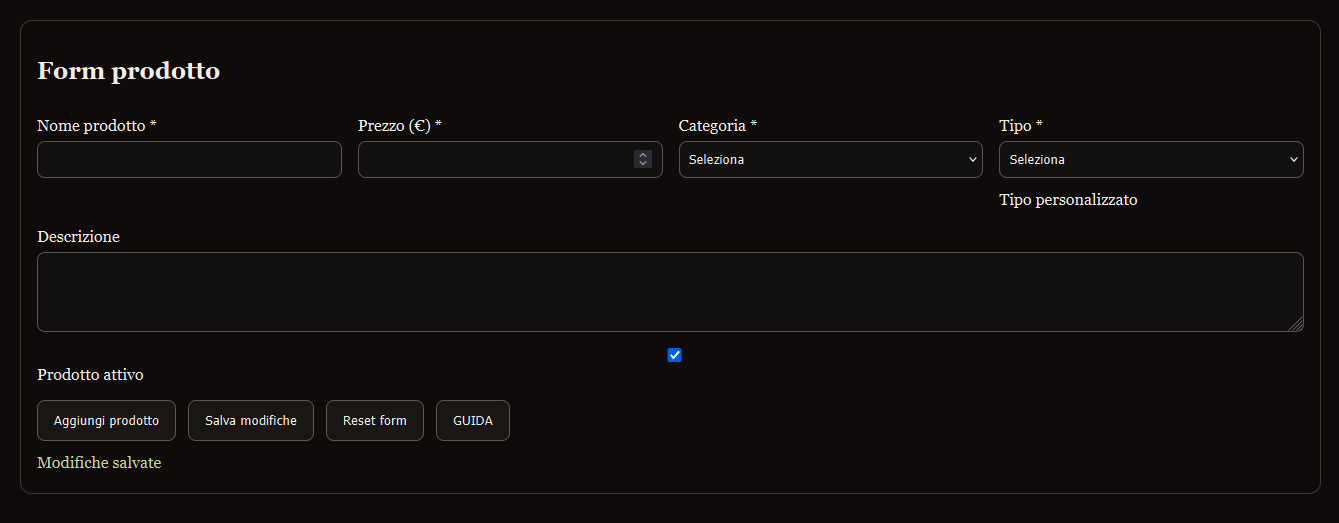Click the Salva modifiche button

[251, 421]
